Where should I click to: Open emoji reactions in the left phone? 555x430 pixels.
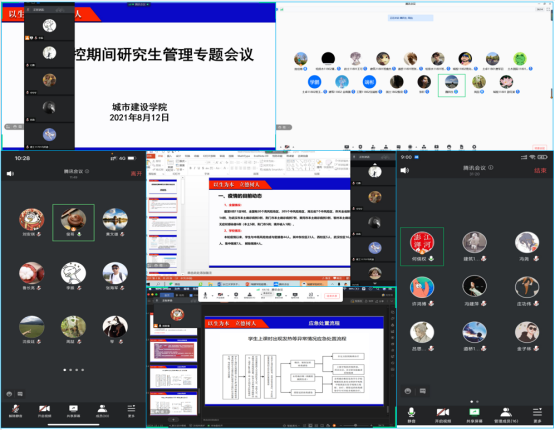[10, 394]
